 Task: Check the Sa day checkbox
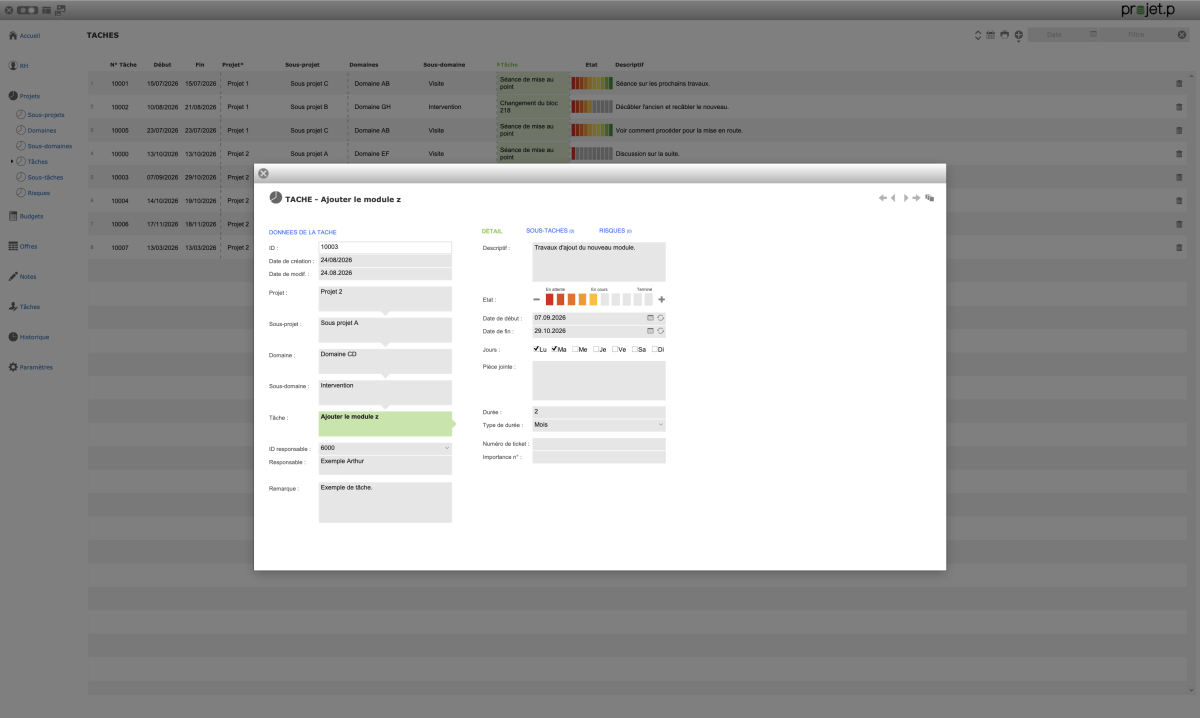(x=635, y=349)
